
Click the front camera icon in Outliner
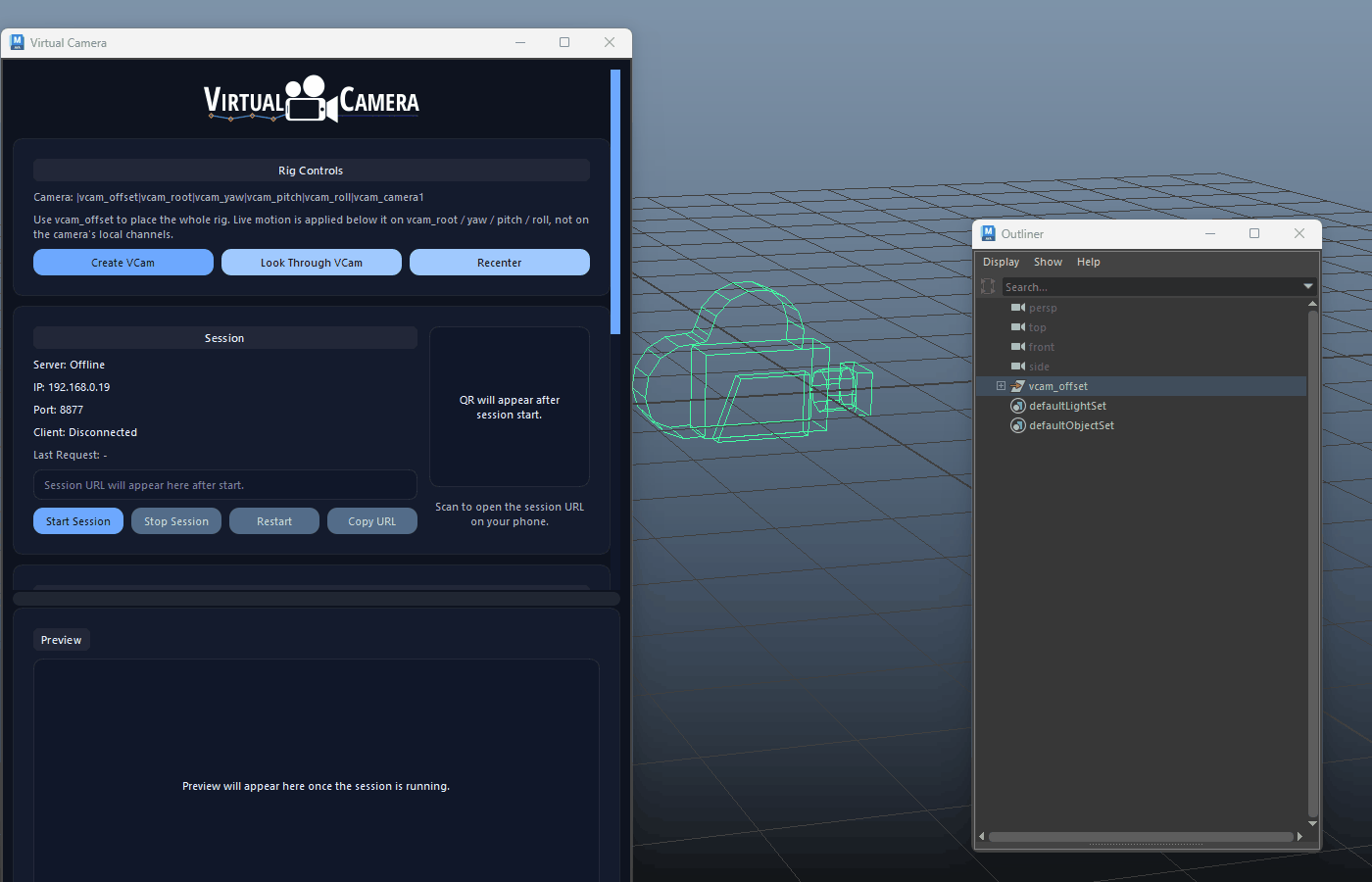click(x=1018, y=347)
